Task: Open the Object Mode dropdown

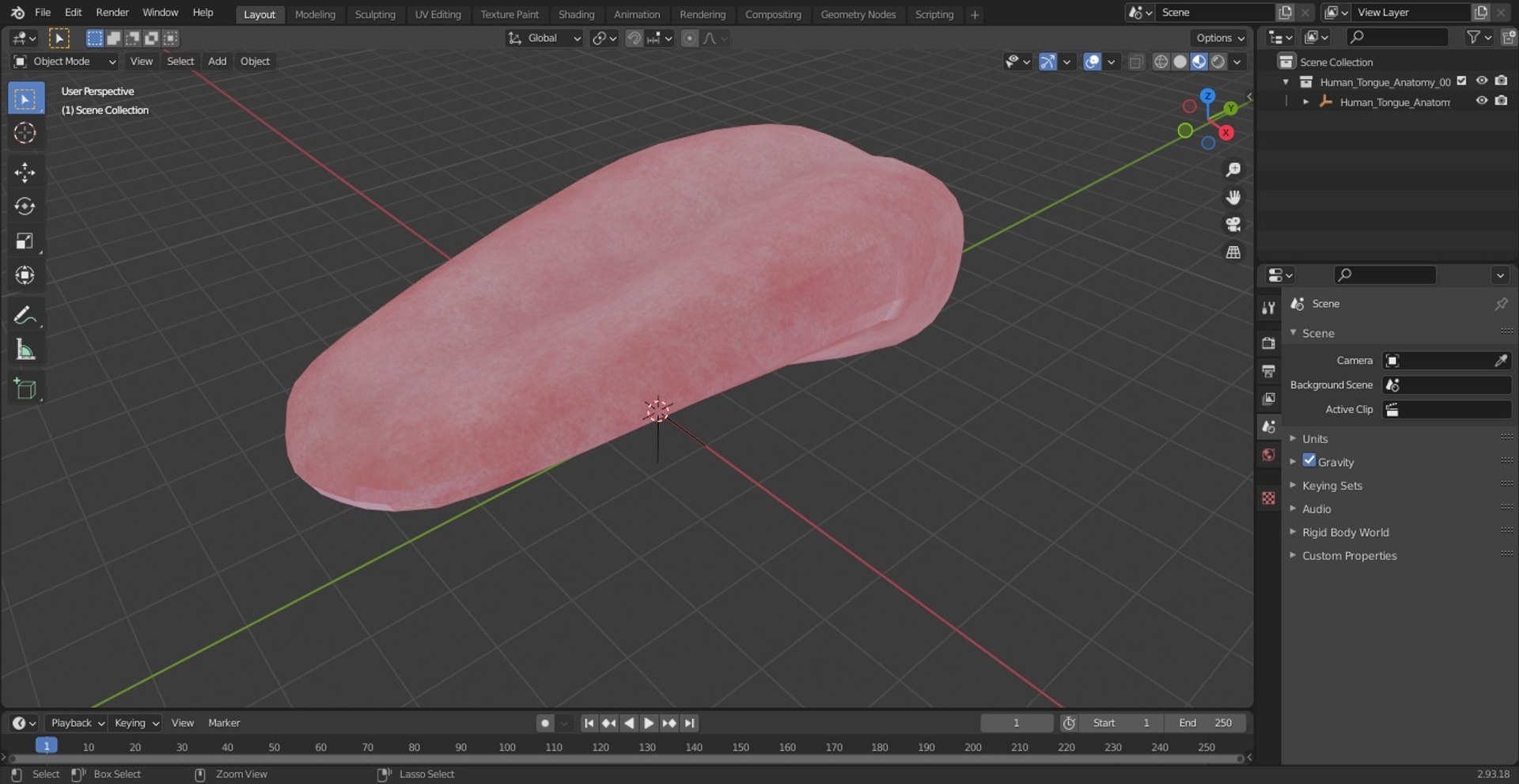Action: tap(65, 62)
